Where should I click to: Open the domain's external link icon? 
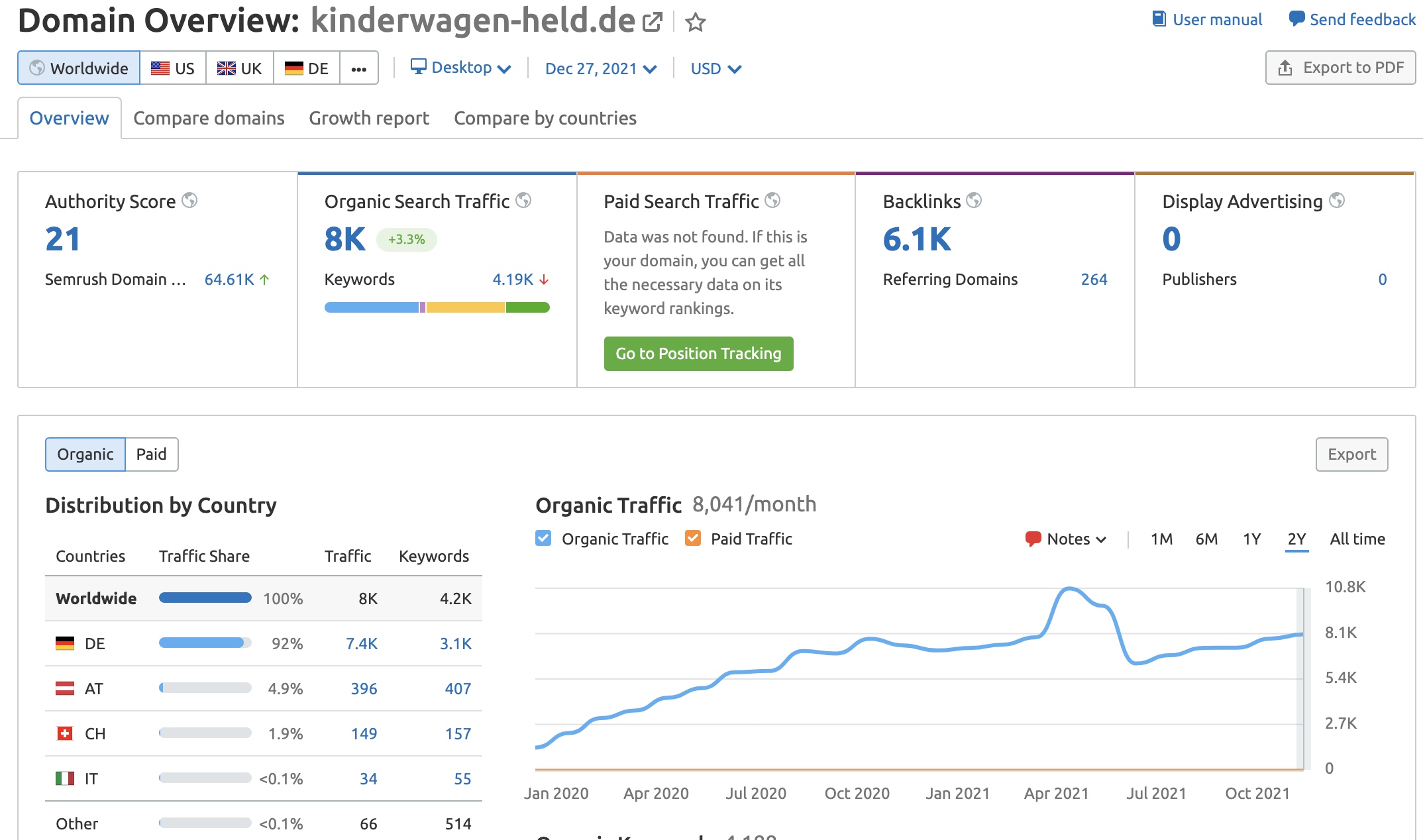[653, 22]
